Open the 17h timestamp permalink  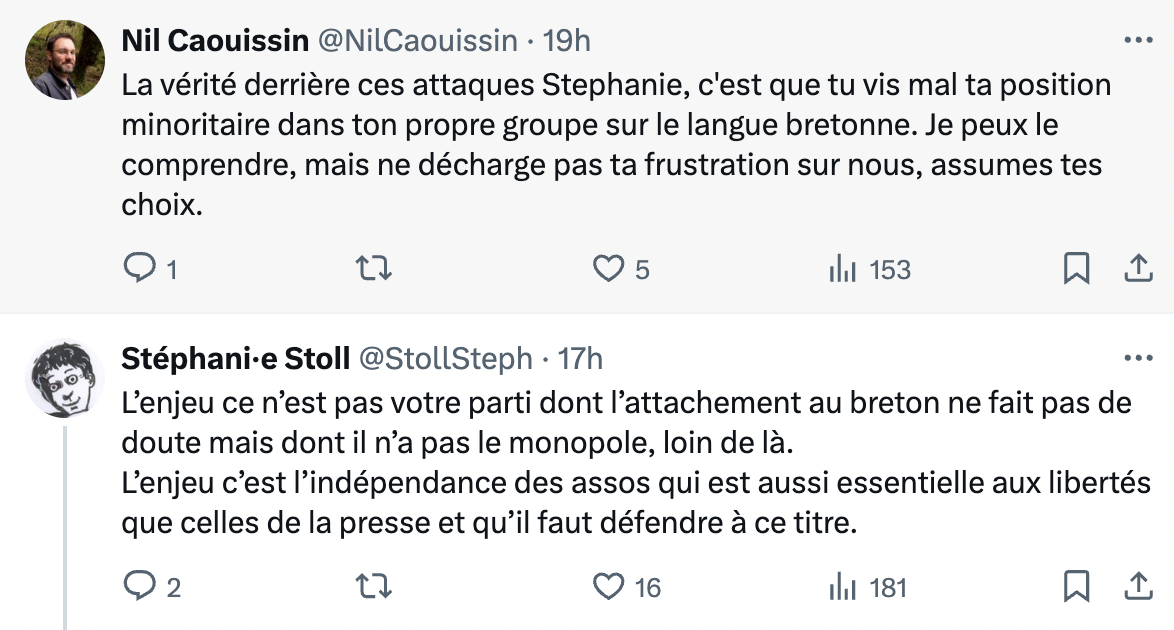[x=580, y=358]
